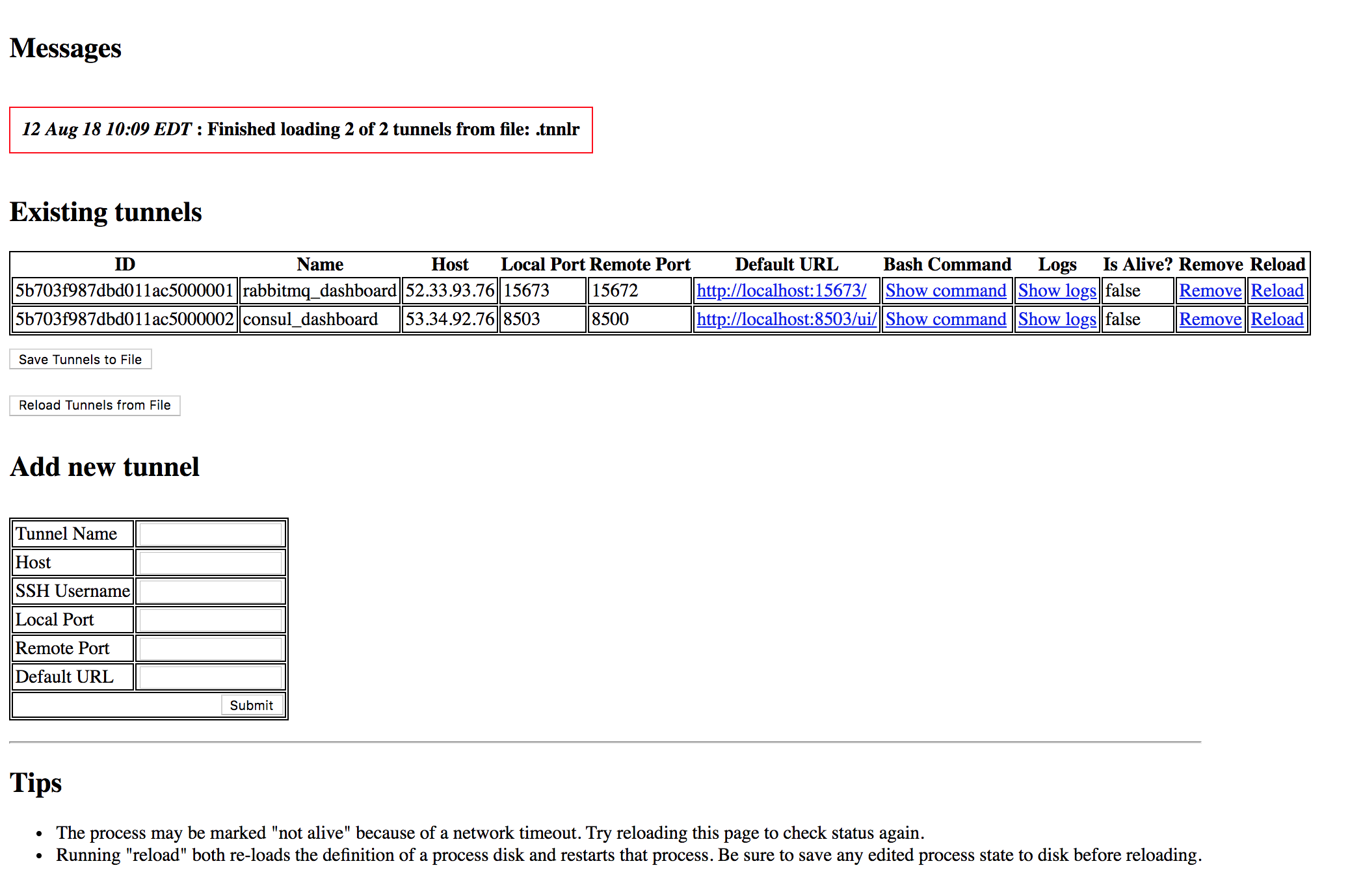
Task: Click into the Host input field
Action: pyautogui.click(x=211, y=562)
